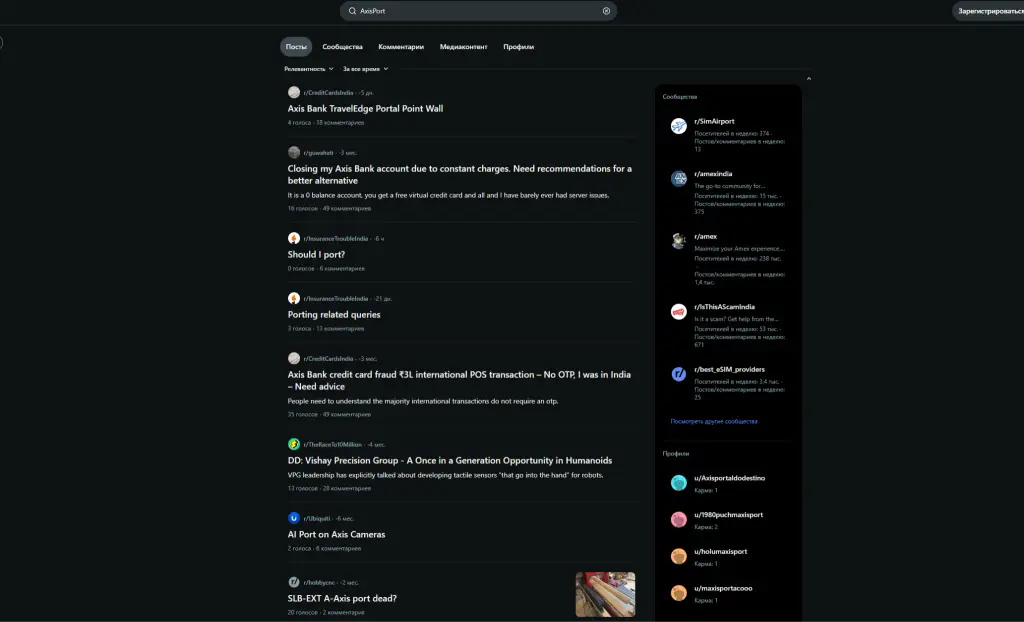The width and height of the screenshot is (1024, 622).
Task: Click the u/holumaxisport avatar
Action: [x=679, y=556]
